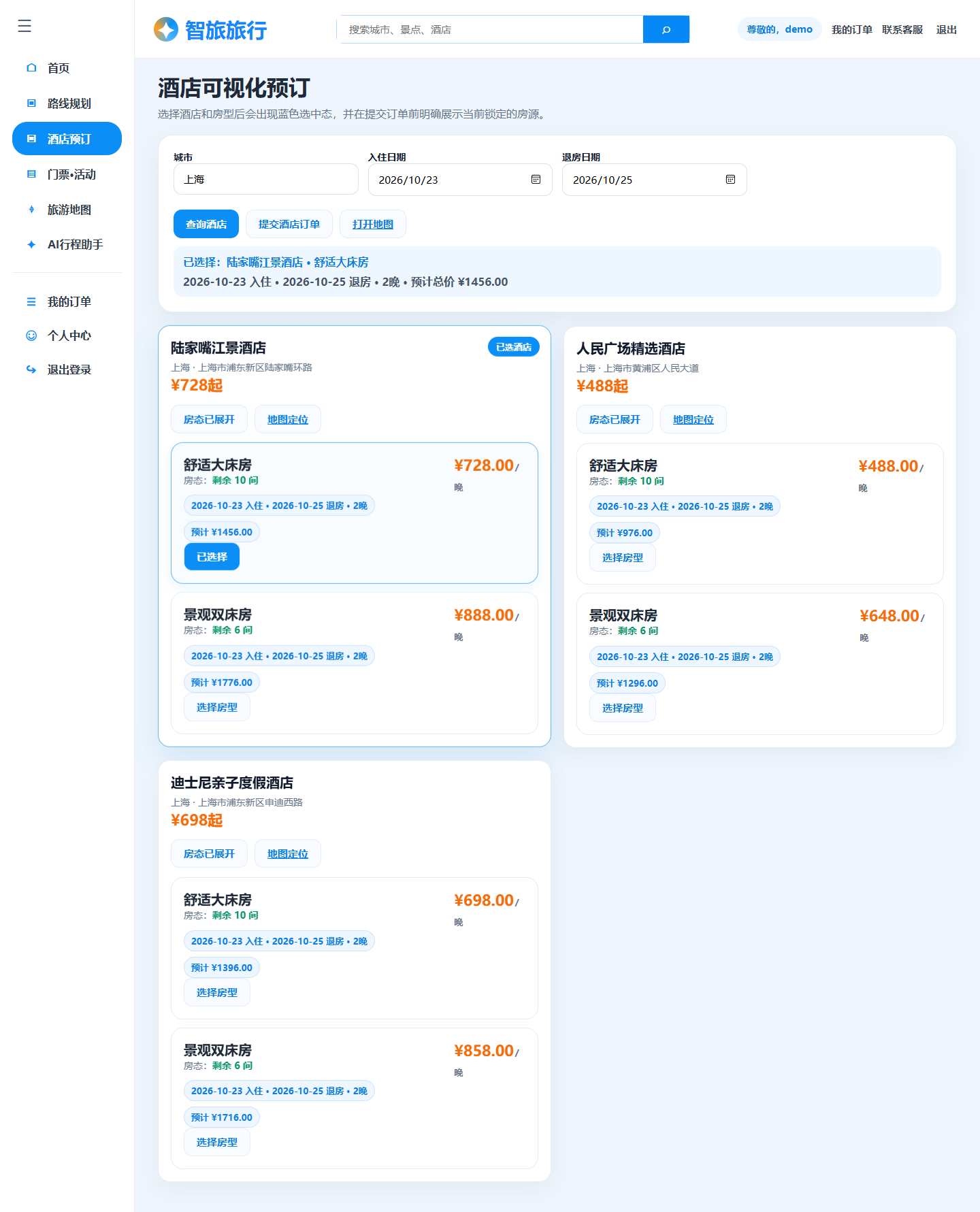
Task: Click the 尊敬的, demo user badge
Action: click(779, 29)
